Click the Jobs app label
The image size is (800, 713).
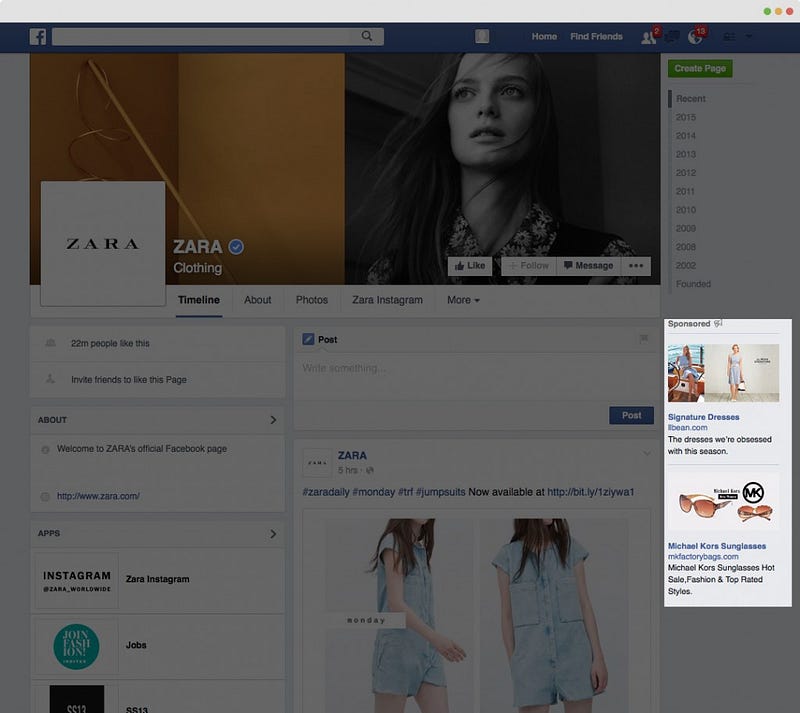[136, 645]
